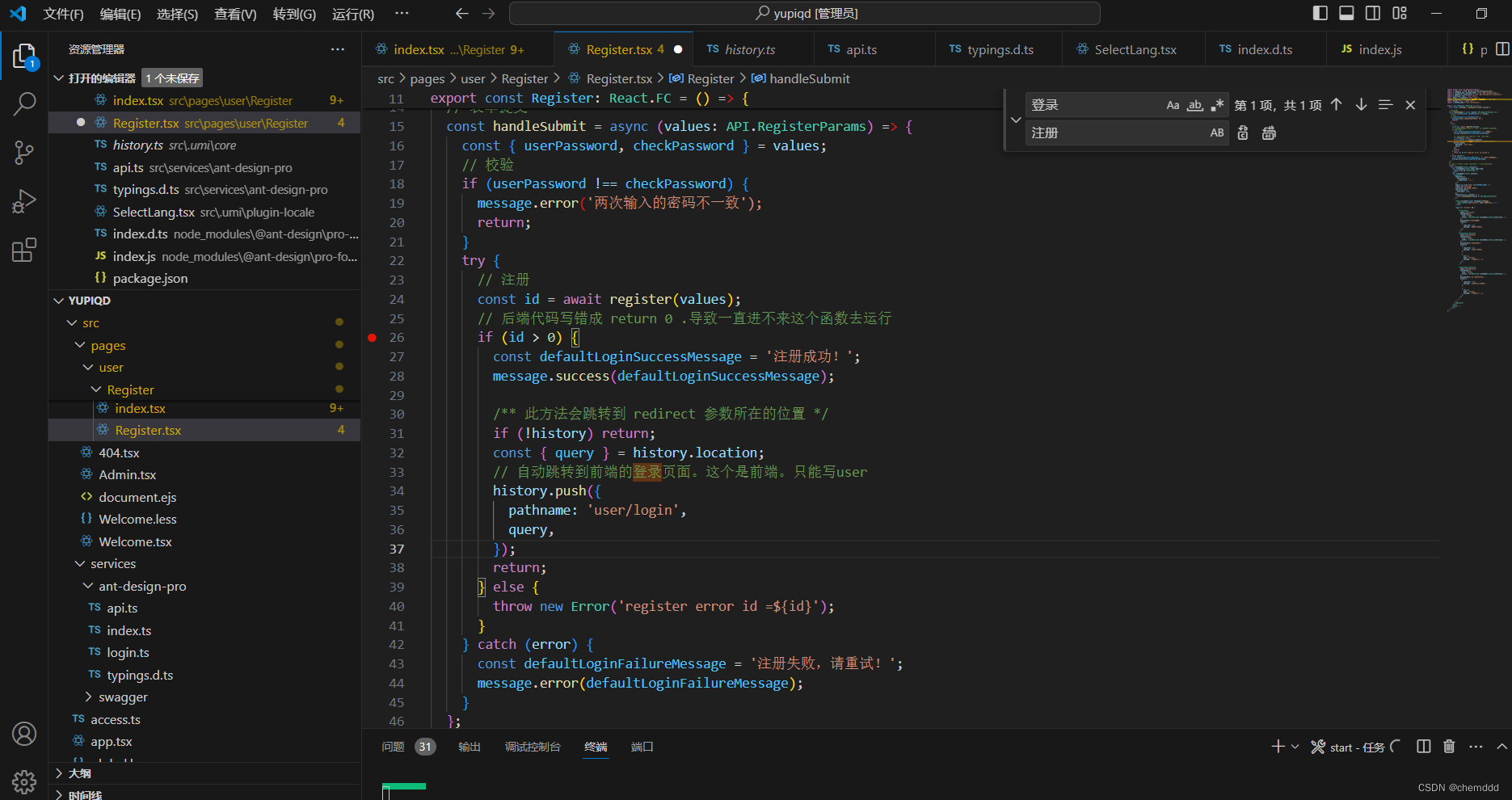Open the customize layout icon
The width and height of the screenshot is (1512, 800).
click(1400, 13)
